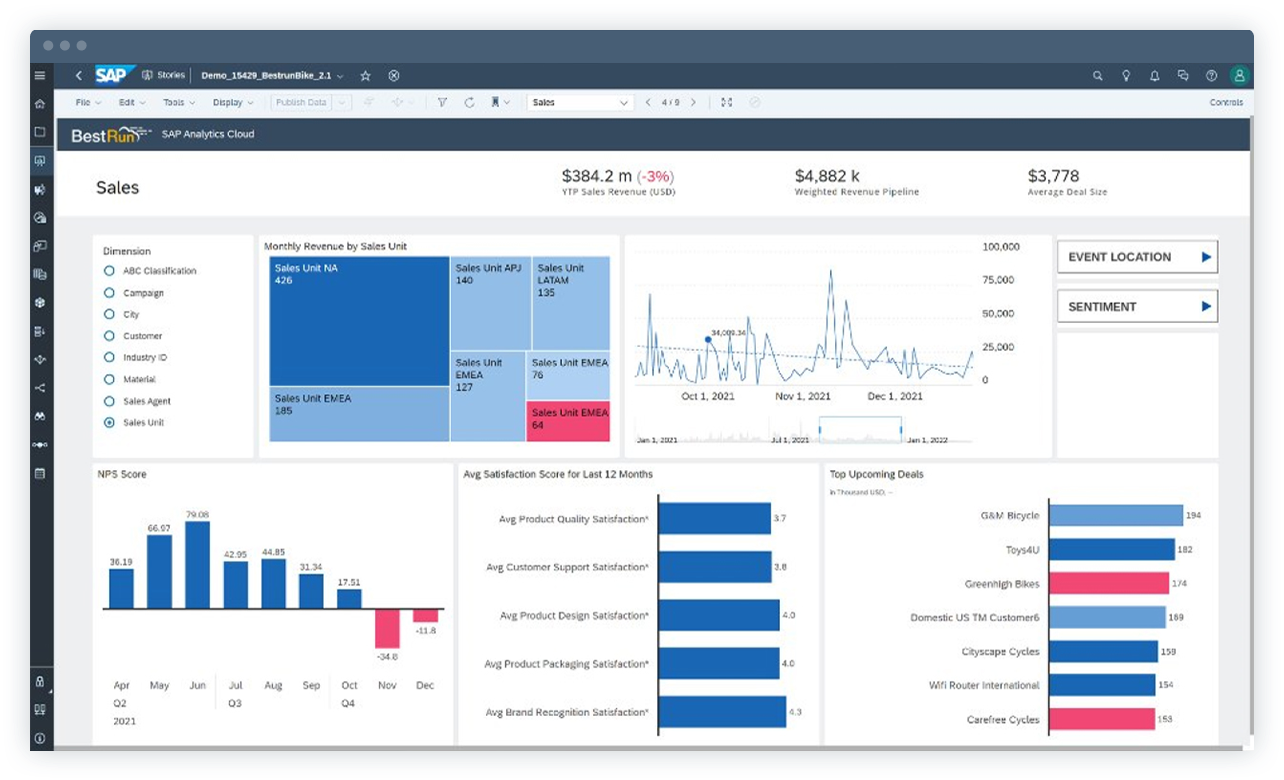Open the Tools menu
The image size is (1284, 780).
(x=178, y=102)
